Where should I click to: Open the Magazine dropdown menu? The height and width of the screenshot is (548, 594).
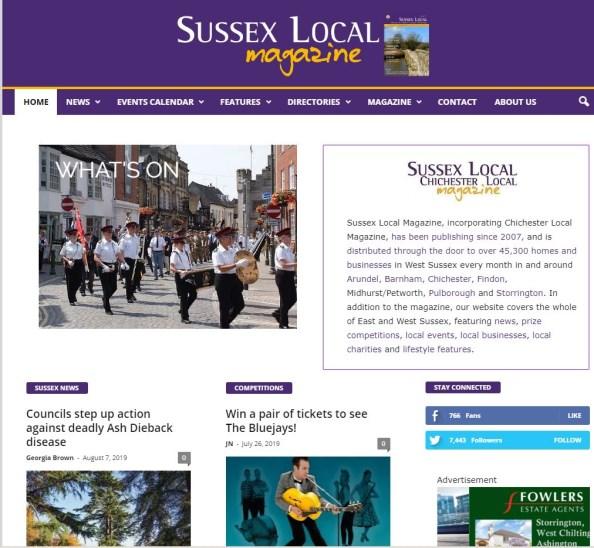click(x=394, y=102)
